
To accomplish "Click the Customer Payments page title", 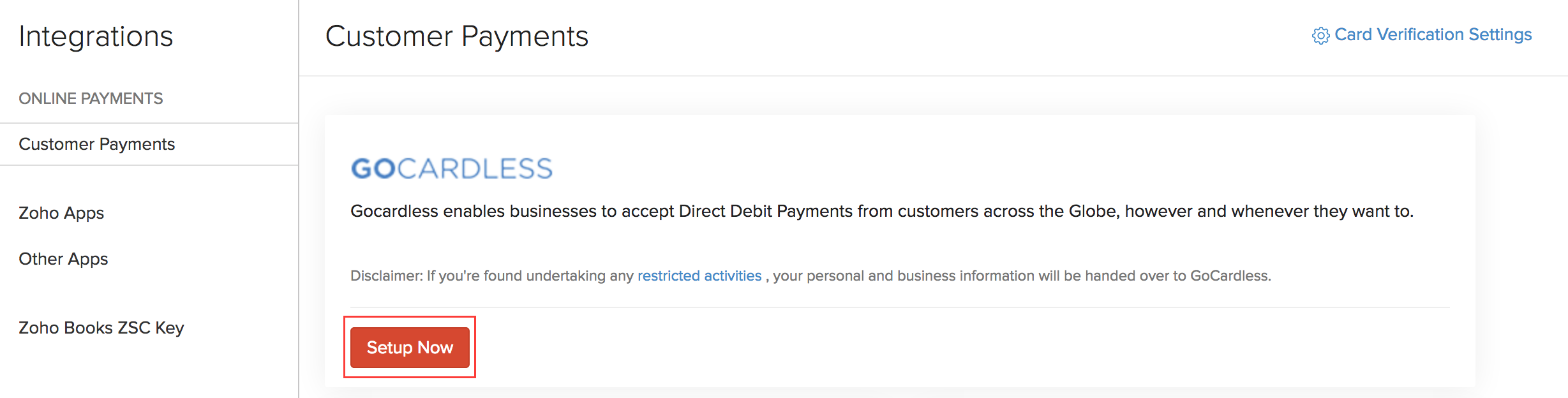I will pos(456,36).
